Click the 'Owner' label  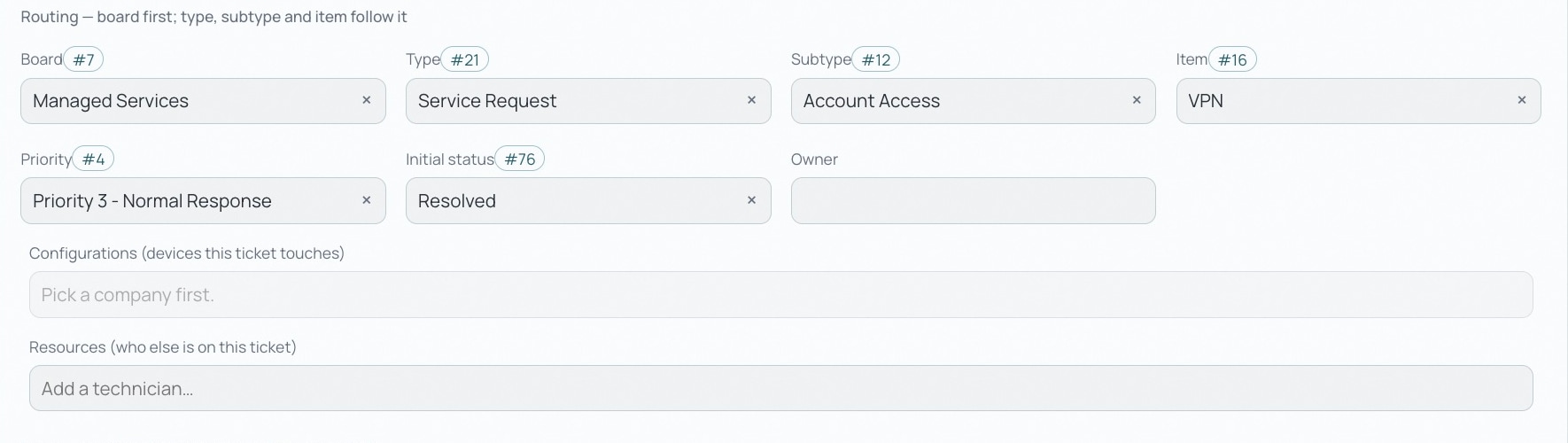[x=814, y=159]
